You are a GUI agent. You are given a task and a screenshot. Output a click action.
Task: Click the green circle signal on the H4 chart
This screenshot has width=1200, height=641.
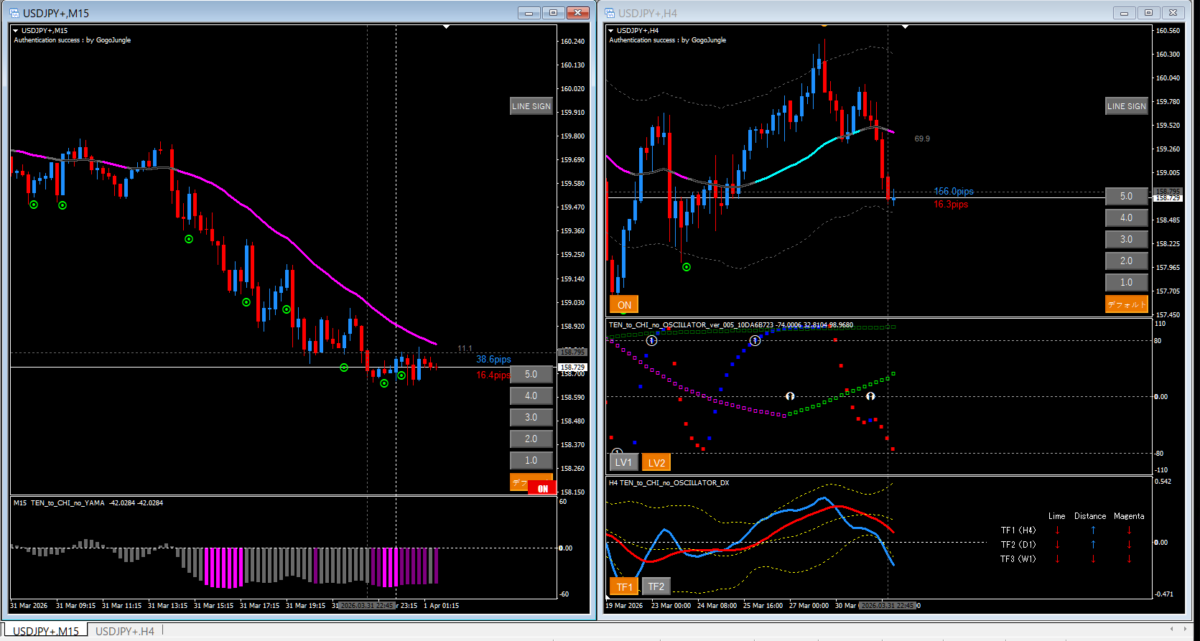coord(687,267)
